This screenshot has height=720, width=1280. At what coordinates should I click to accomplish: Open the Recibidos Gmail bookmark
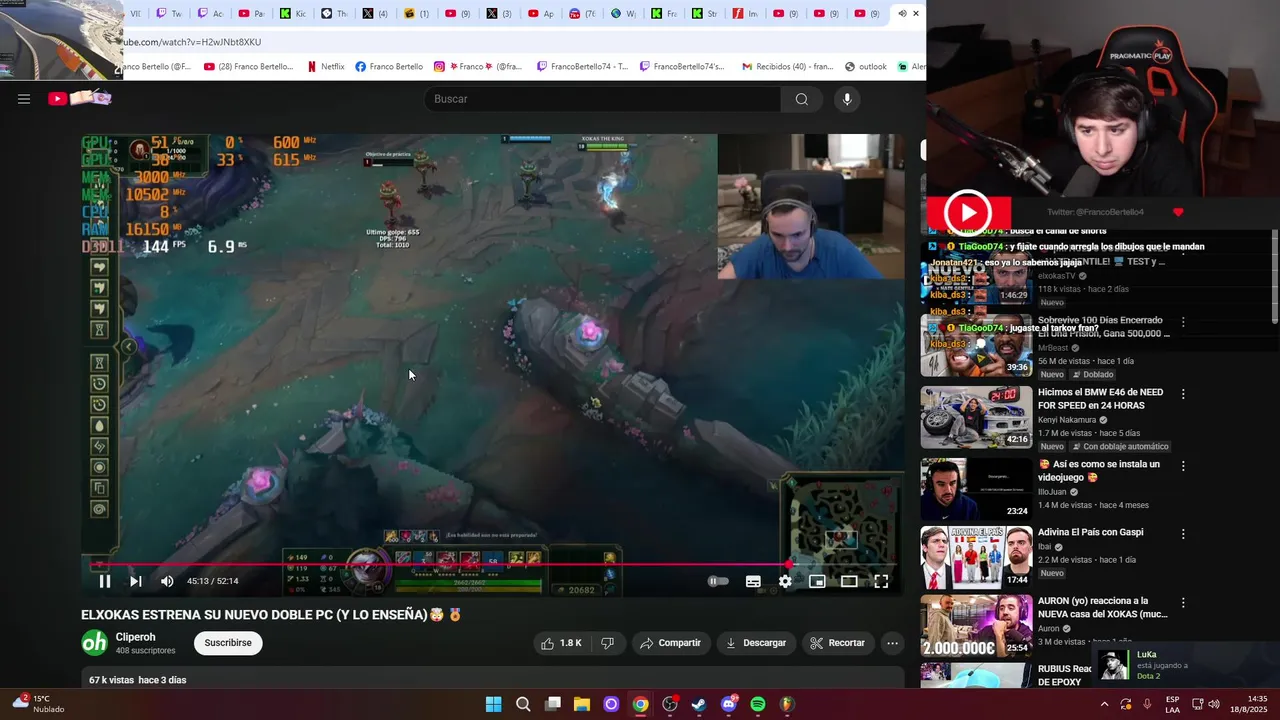coord(787,66)
